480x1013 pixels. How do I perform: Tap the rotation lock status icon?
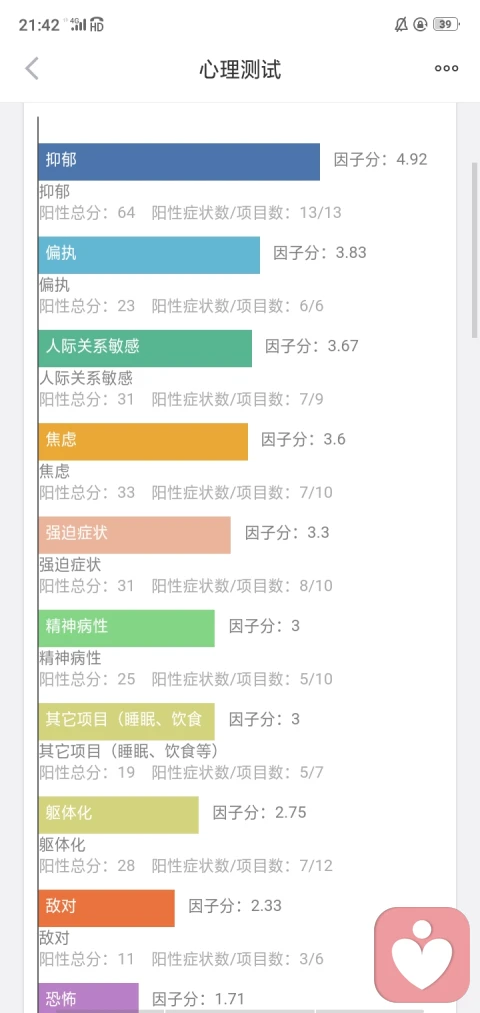coord(421,25)
